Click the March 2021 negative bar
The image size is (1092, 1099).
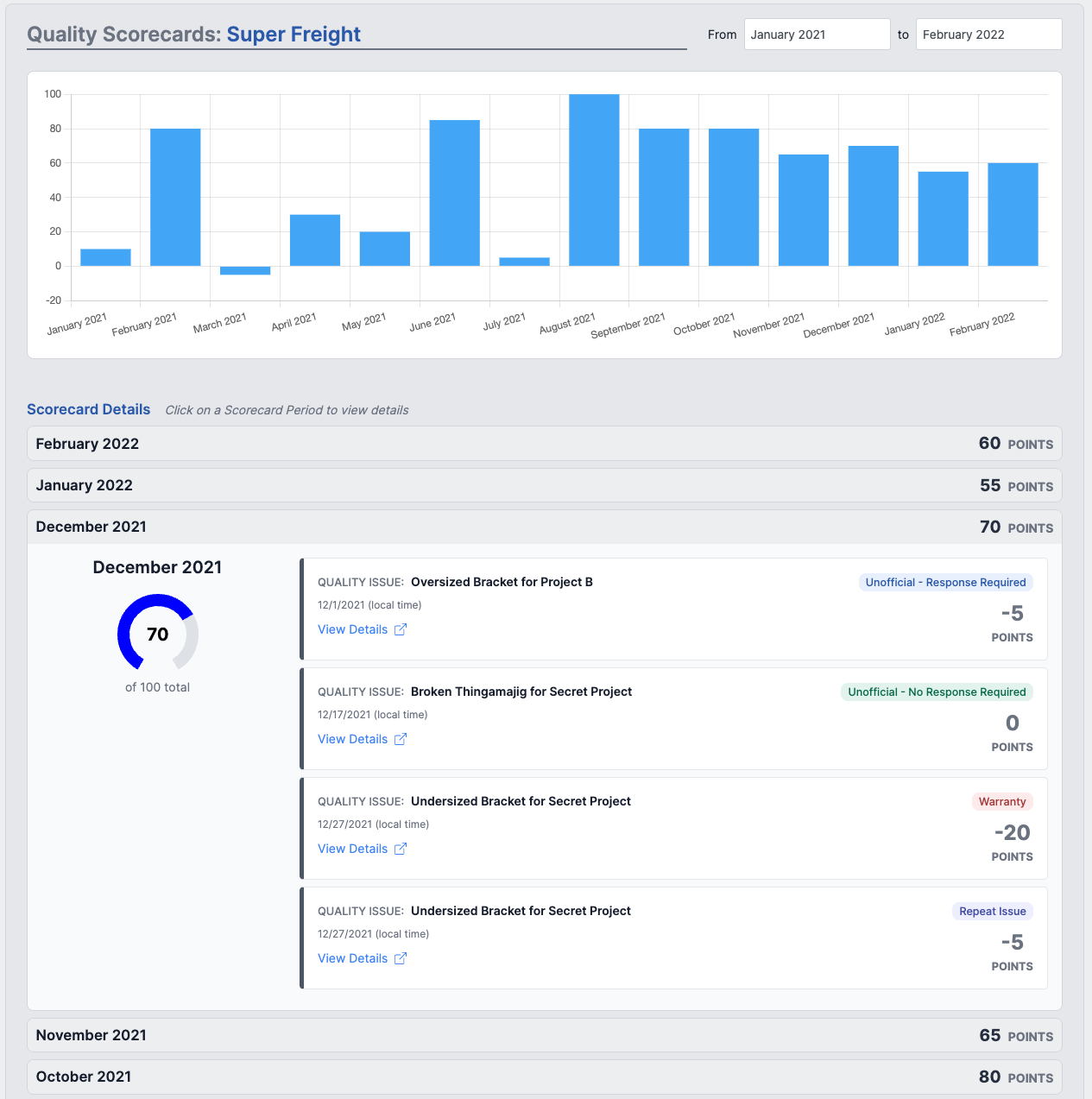(245, 270)
